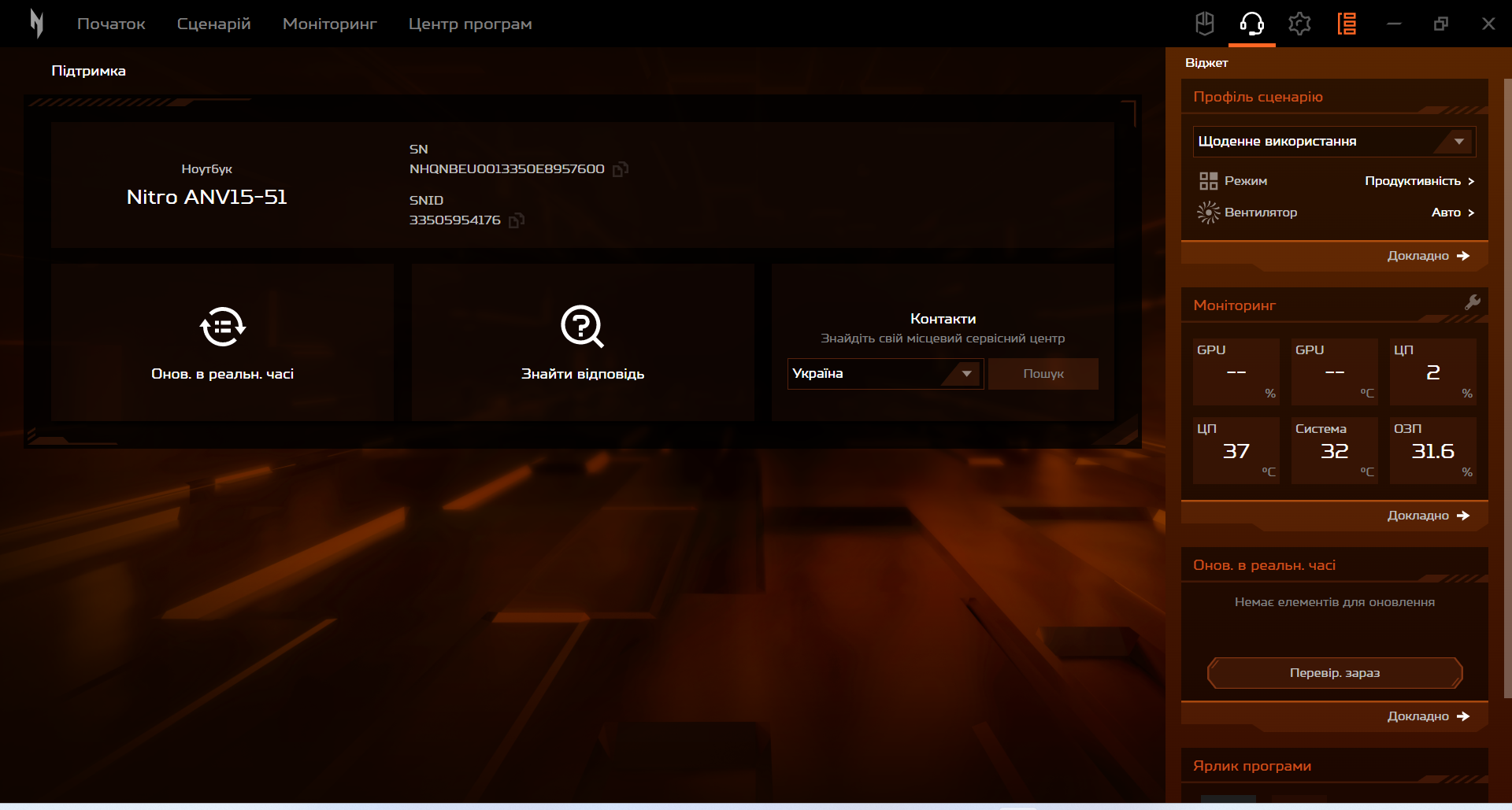Image resolution: width=1512 pixels, height=810 pixels.
Task: Click the Вентилятор label
Action: click(x=1261, y=213)
